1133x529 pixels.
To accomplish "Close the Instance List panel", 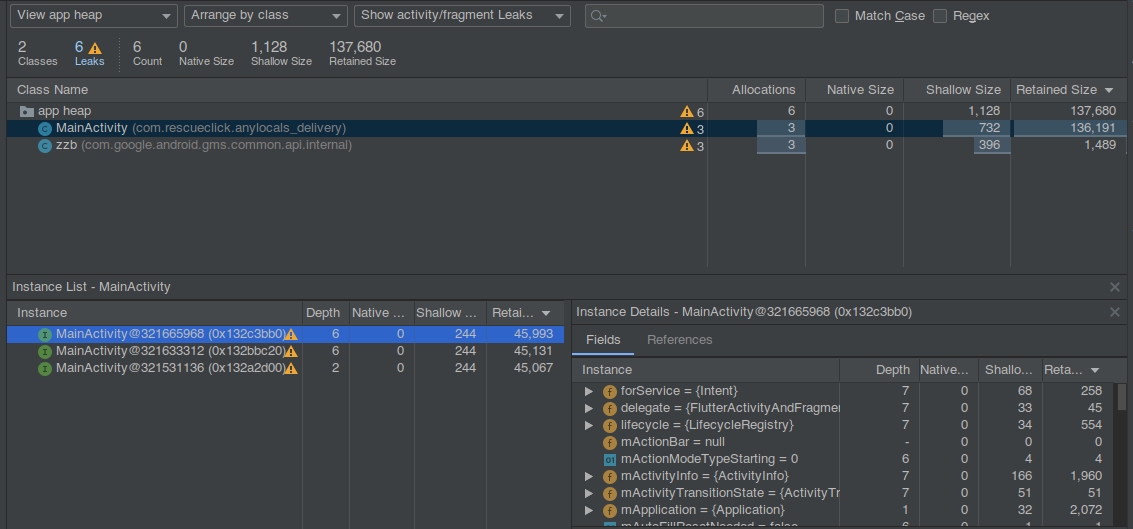I will click(1115, 287).
